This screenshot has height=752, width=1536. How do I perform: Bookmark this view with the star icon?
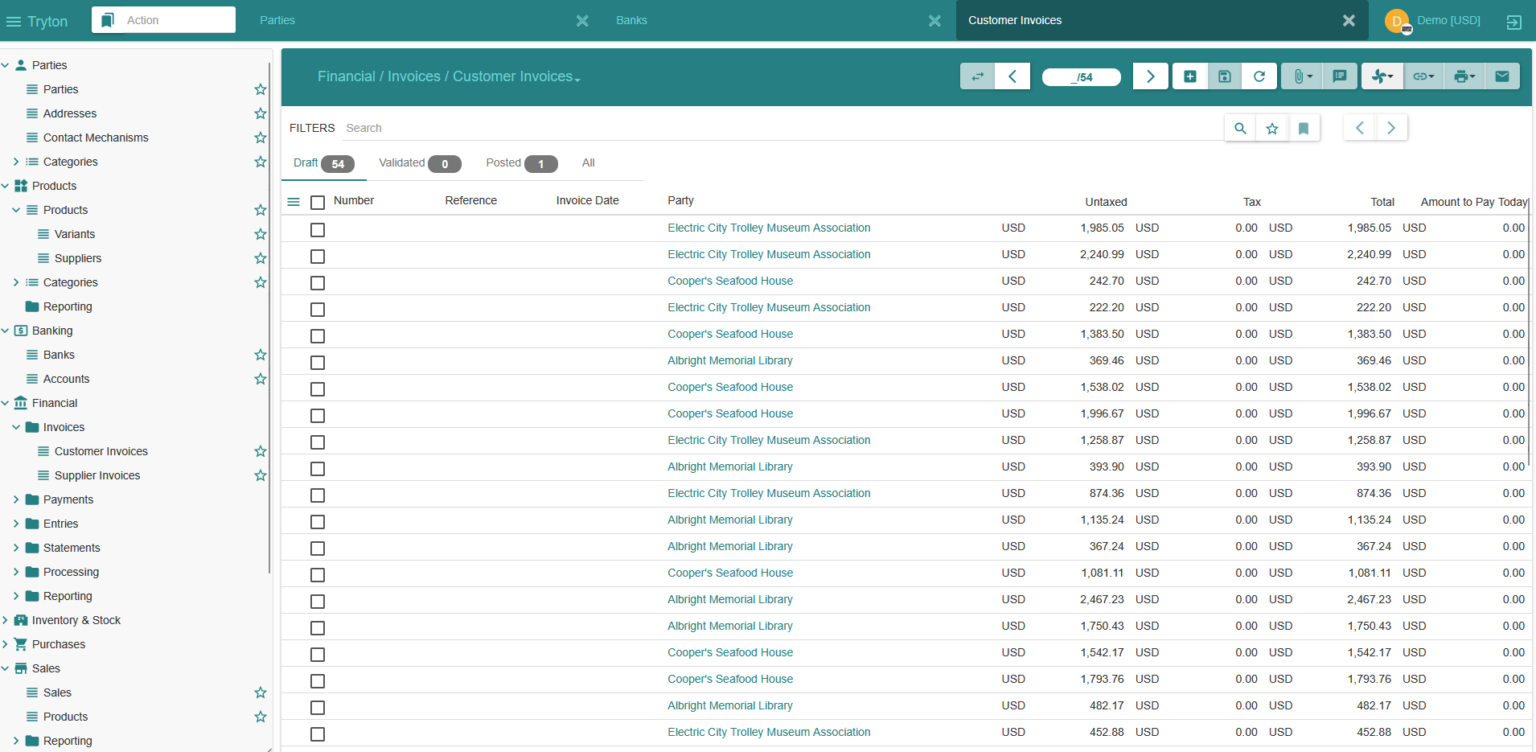pos(1272,128)
